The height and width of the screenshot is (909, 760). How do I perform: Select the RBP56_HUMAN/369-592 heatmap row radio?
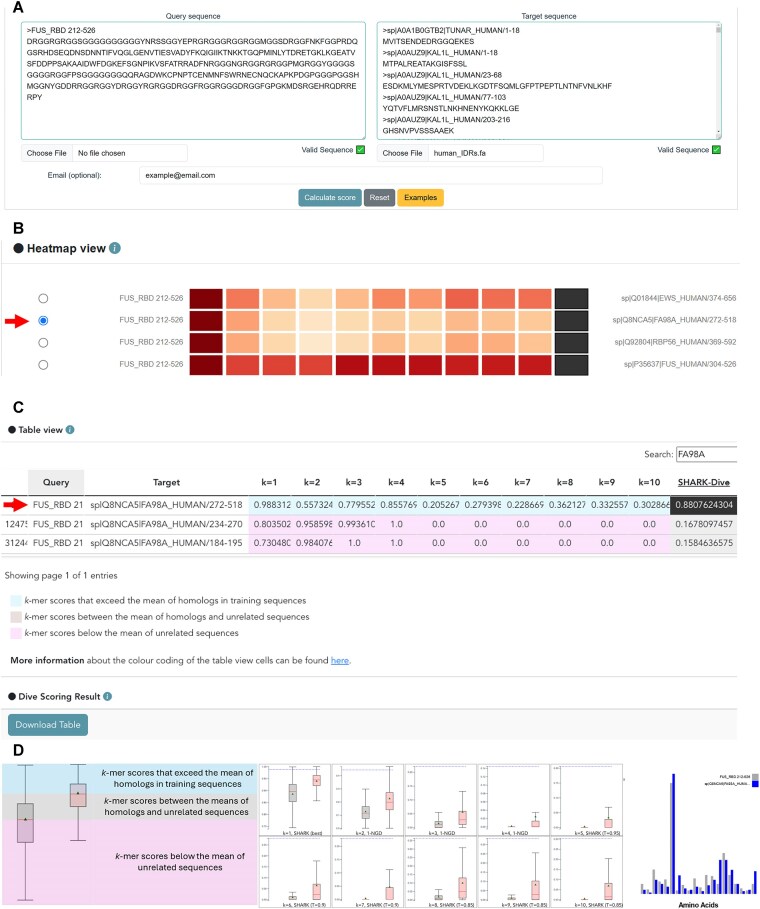click(x=43, y=343)
